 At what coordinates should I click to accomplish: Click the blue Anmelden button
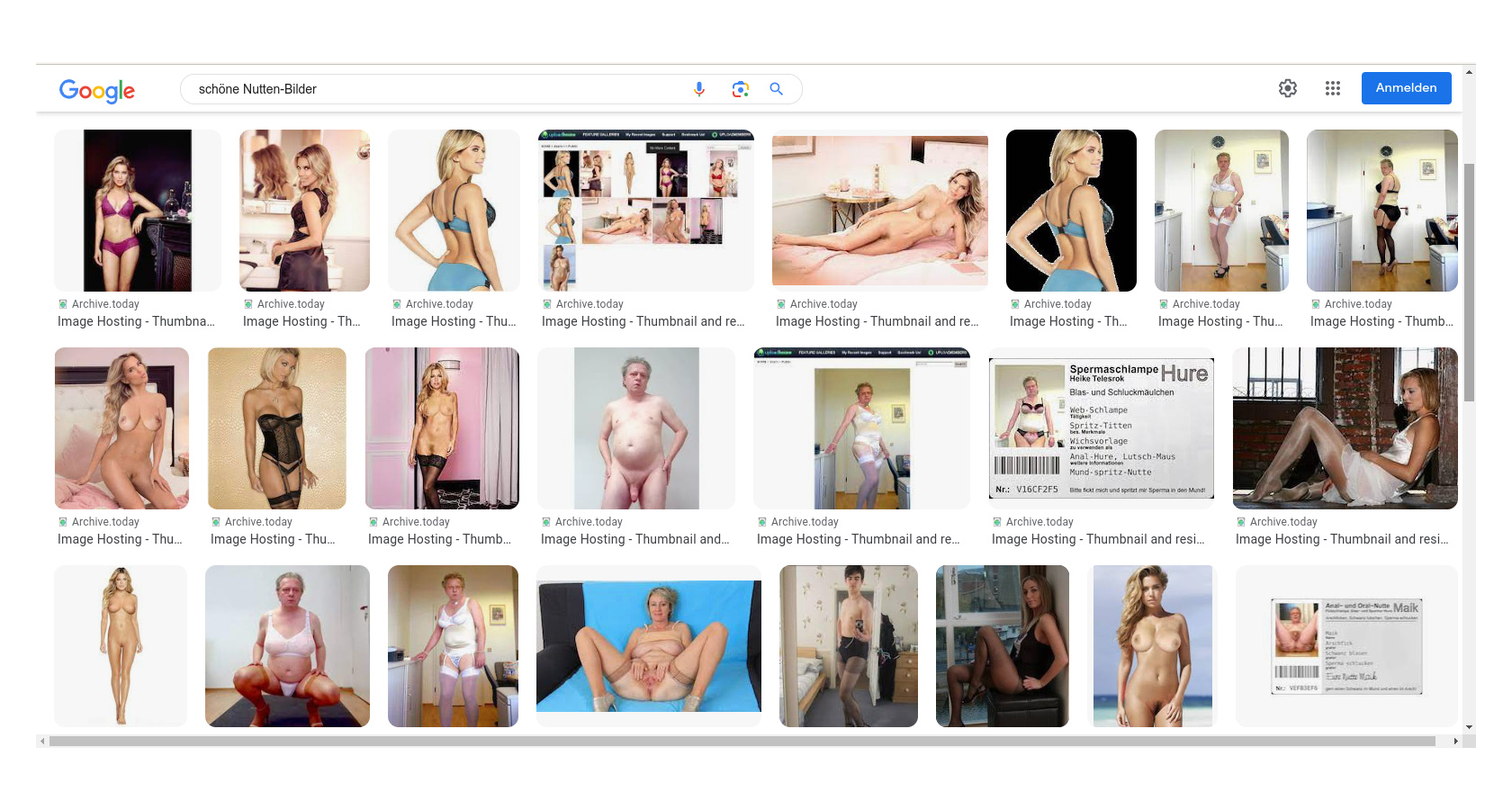tap(1406, 88)
